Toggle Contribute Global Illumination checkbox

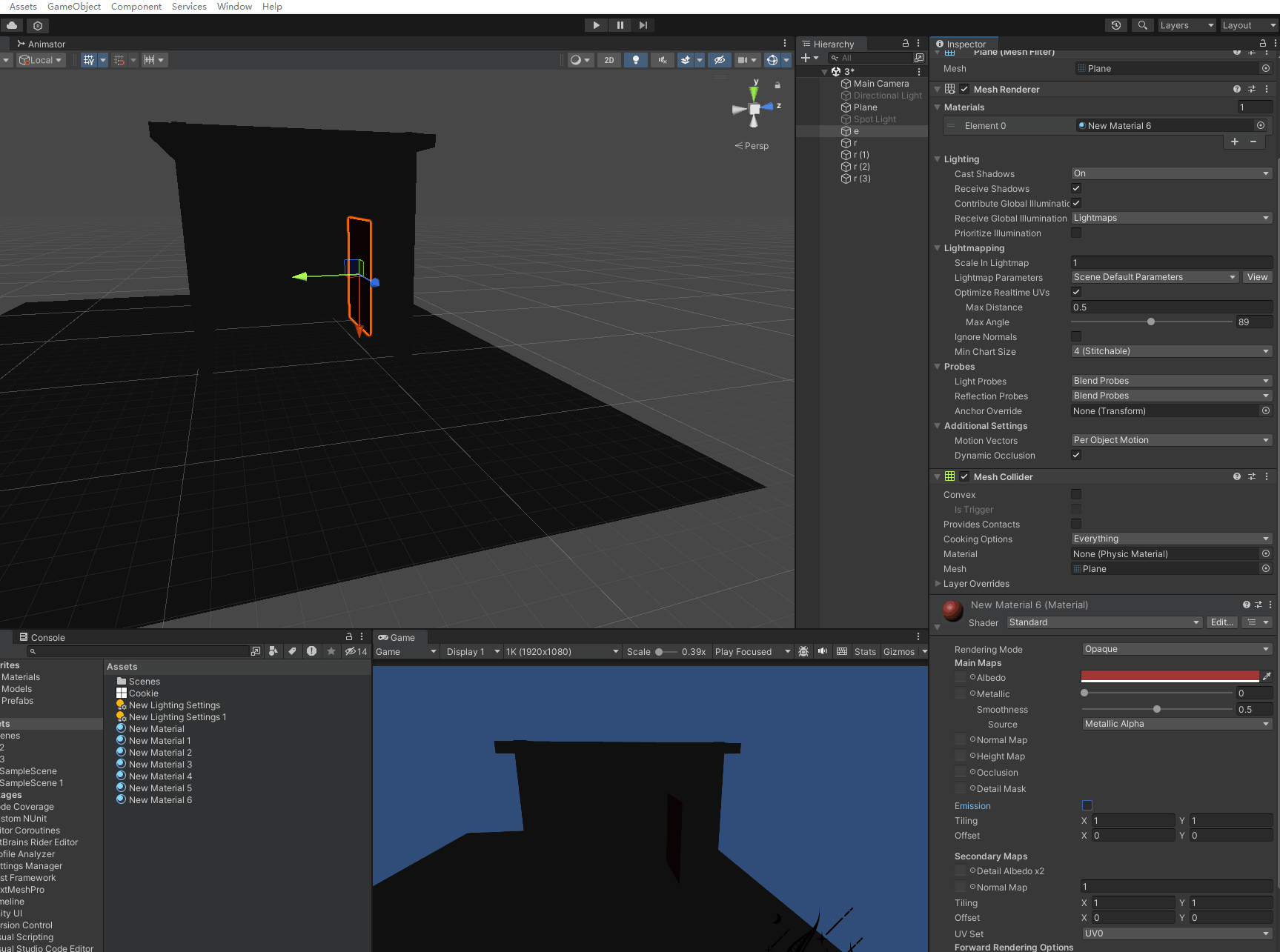click(x=1076, y=203)
